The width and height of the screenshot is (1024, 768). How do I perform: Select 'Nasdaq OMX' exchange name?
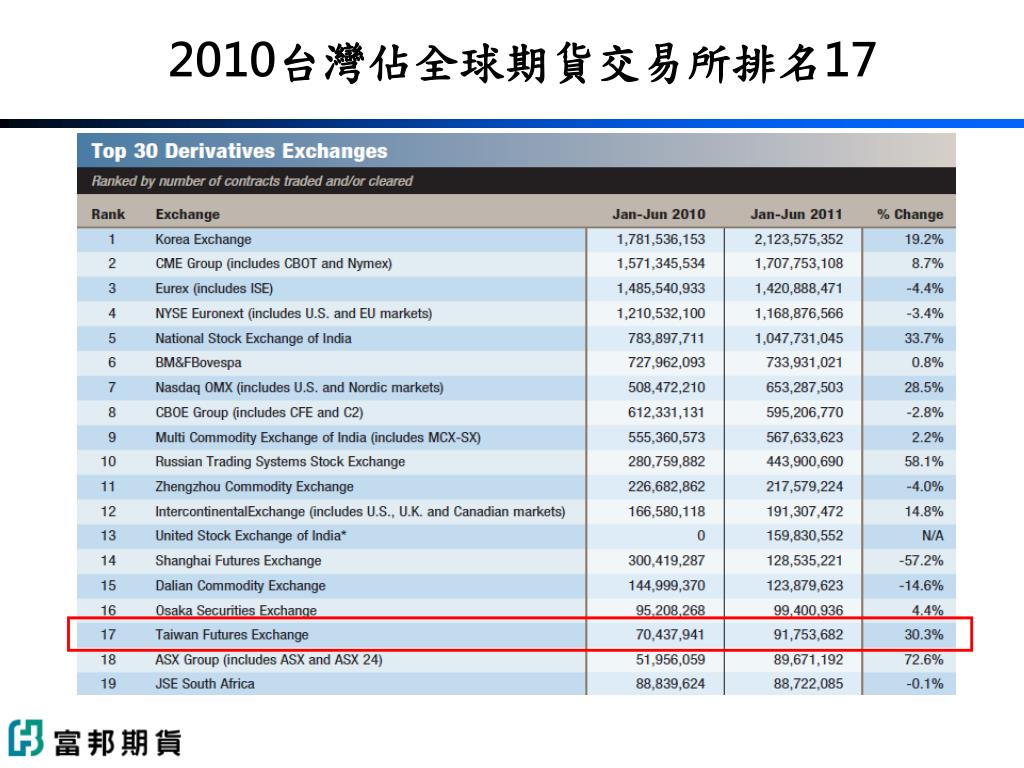(299, 387)
